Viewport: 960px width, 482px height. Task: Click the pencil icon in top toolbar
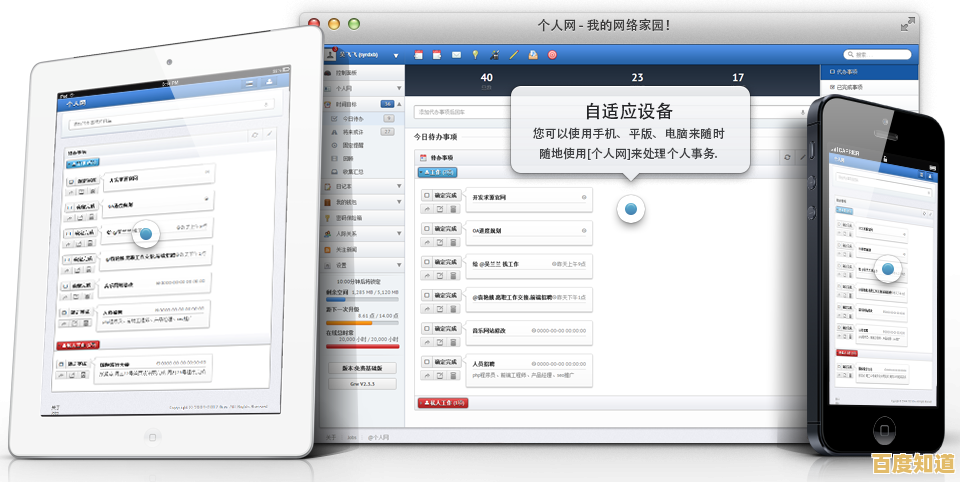tap(514, 54)
